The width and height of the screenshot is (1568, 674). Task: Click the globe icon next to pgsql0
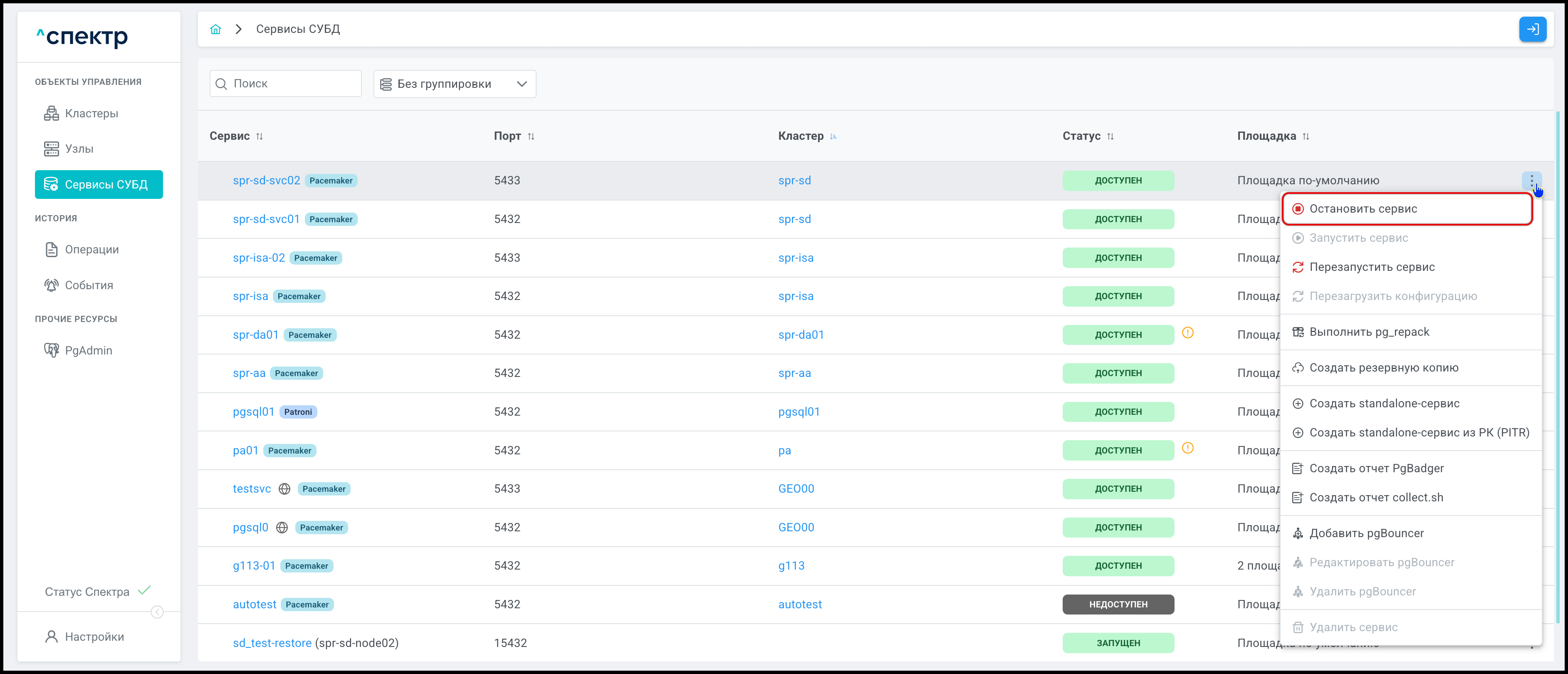click(282, 527)
